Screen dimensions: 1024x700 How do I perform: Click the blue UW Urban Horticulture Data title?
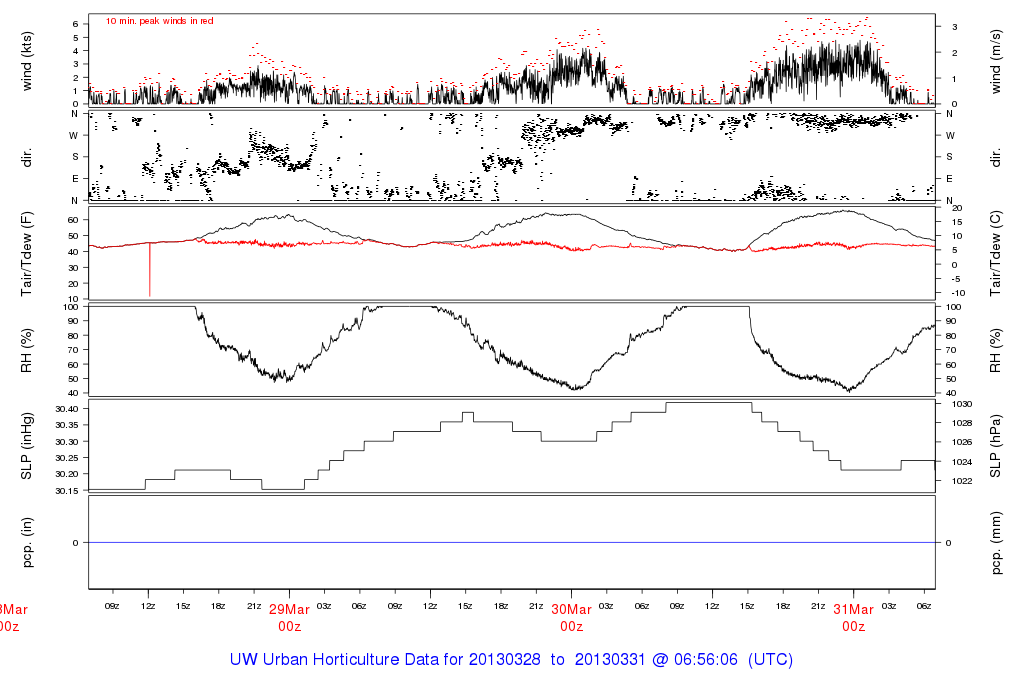tap(511, 661)
